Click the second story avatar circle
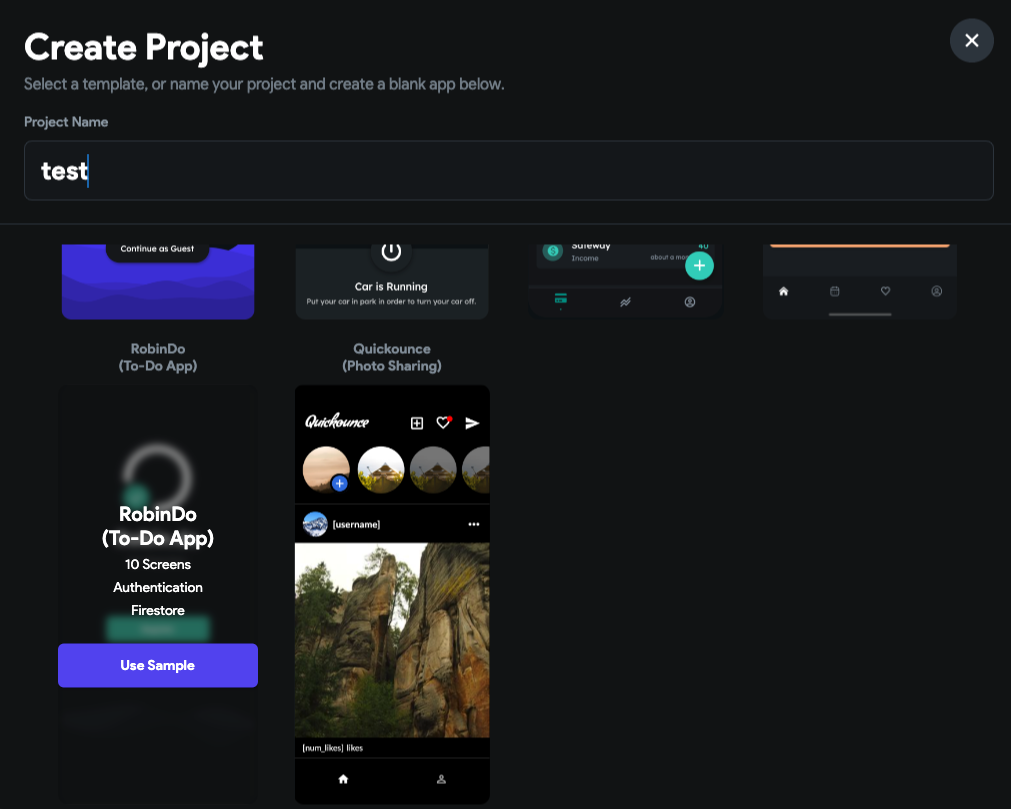Image resolution: width=1011 pixels, height=809 pixels. click(x=380, y=470)
